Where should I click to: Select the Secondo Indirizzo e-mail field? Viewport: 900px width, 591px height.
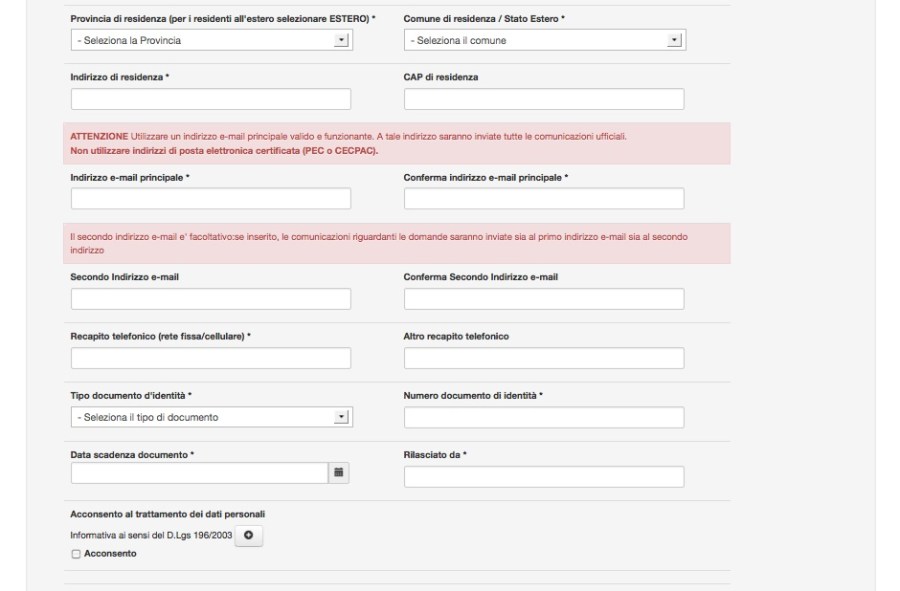coord(211,299)
